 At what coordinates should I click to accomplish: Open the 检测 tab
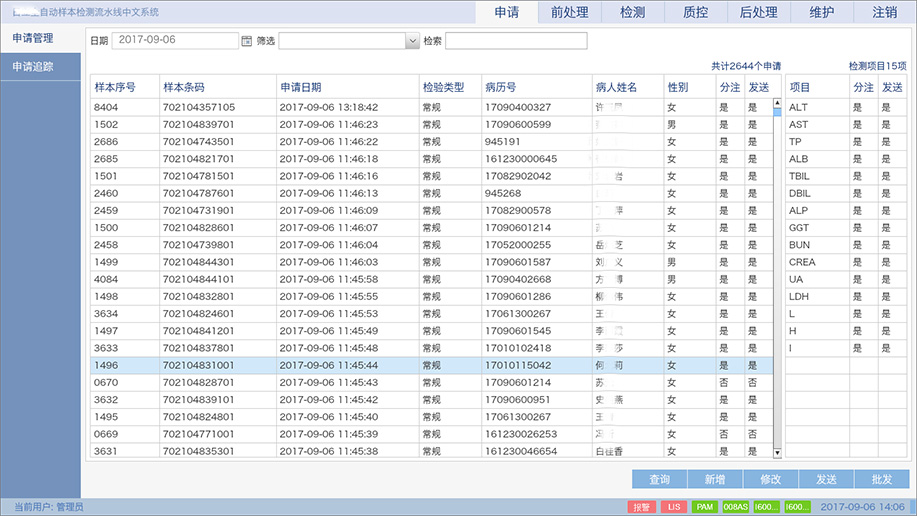(633, 12)
